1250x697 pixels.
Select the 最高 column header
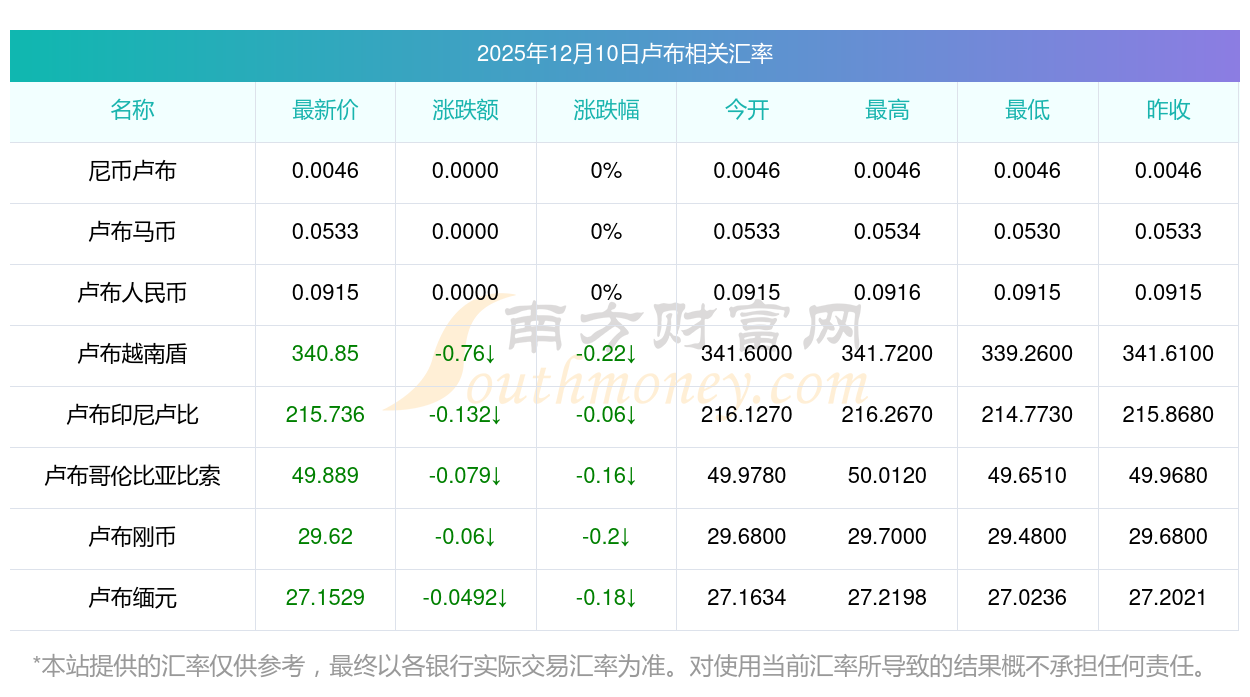[x=887, y=110]
